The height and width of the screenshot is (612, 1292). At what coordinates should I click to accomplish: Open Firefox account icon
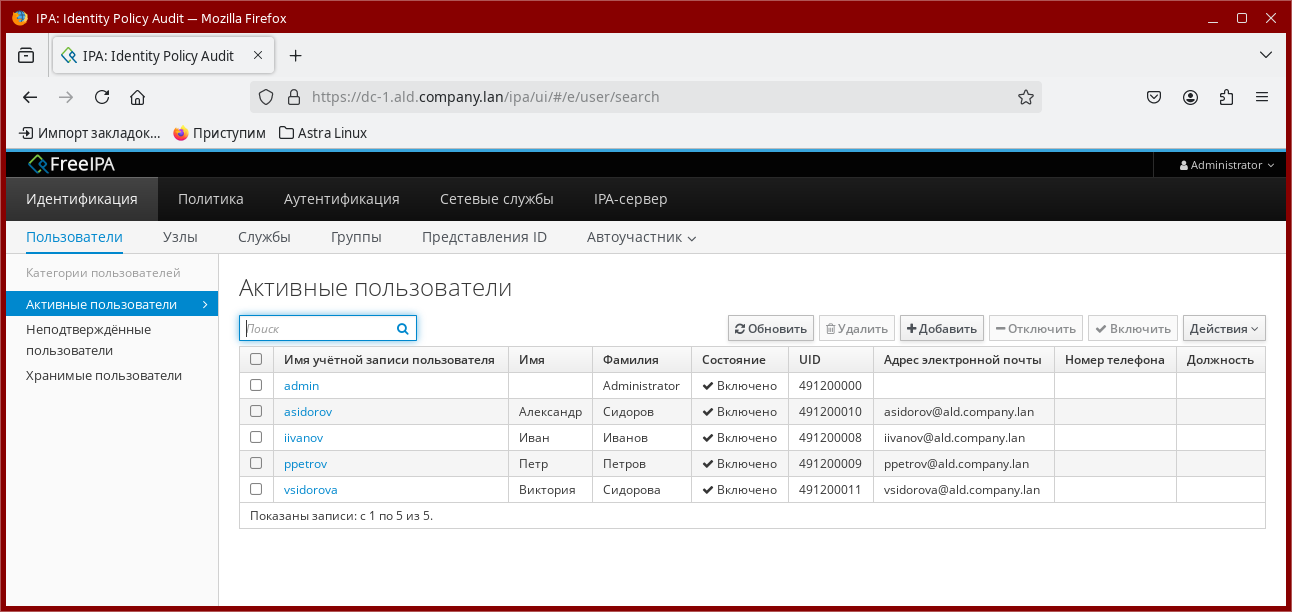[x=1190, y=97]
